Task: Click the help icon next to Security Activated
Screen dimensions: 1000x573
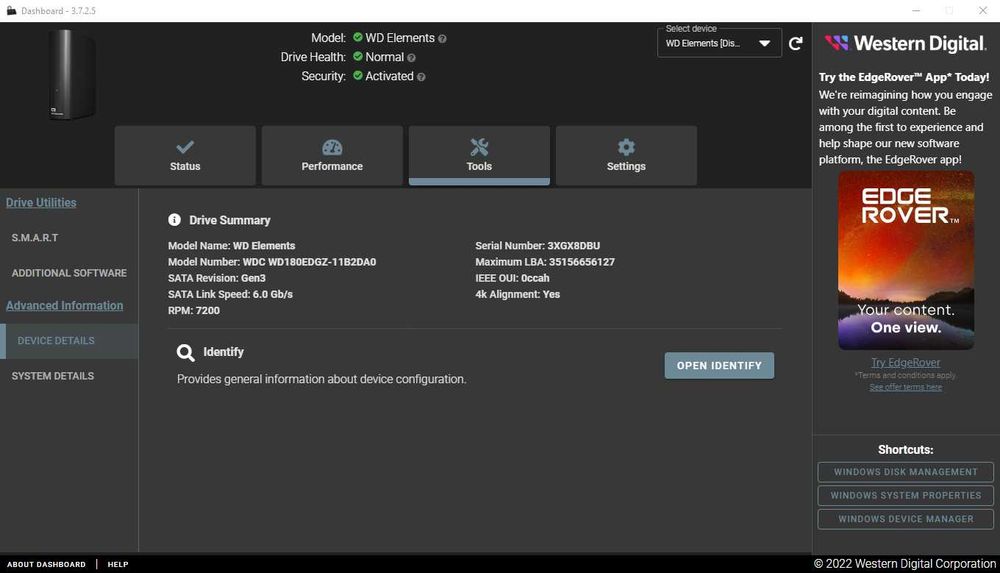Action: (x=421, y=77)
